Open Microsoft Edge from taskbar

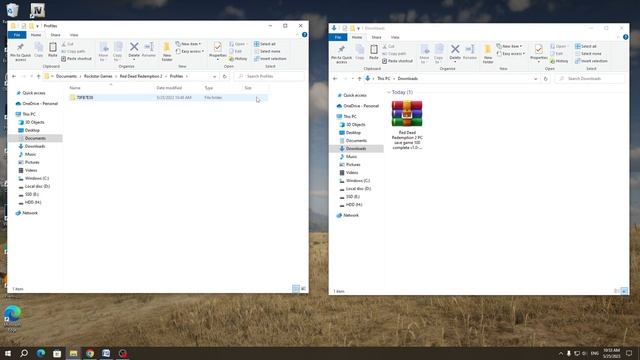coord(41,353)
